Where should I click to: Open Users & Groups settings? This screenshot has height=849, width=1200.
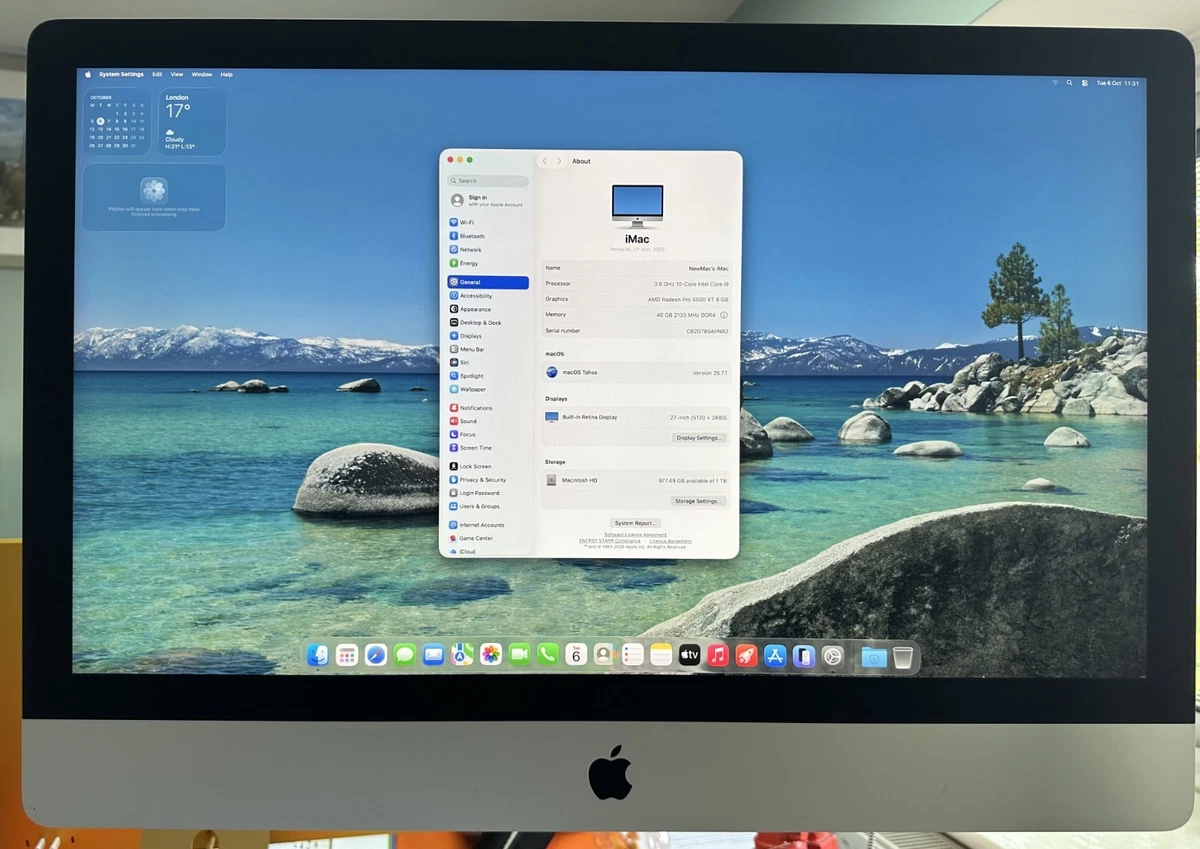488,506
